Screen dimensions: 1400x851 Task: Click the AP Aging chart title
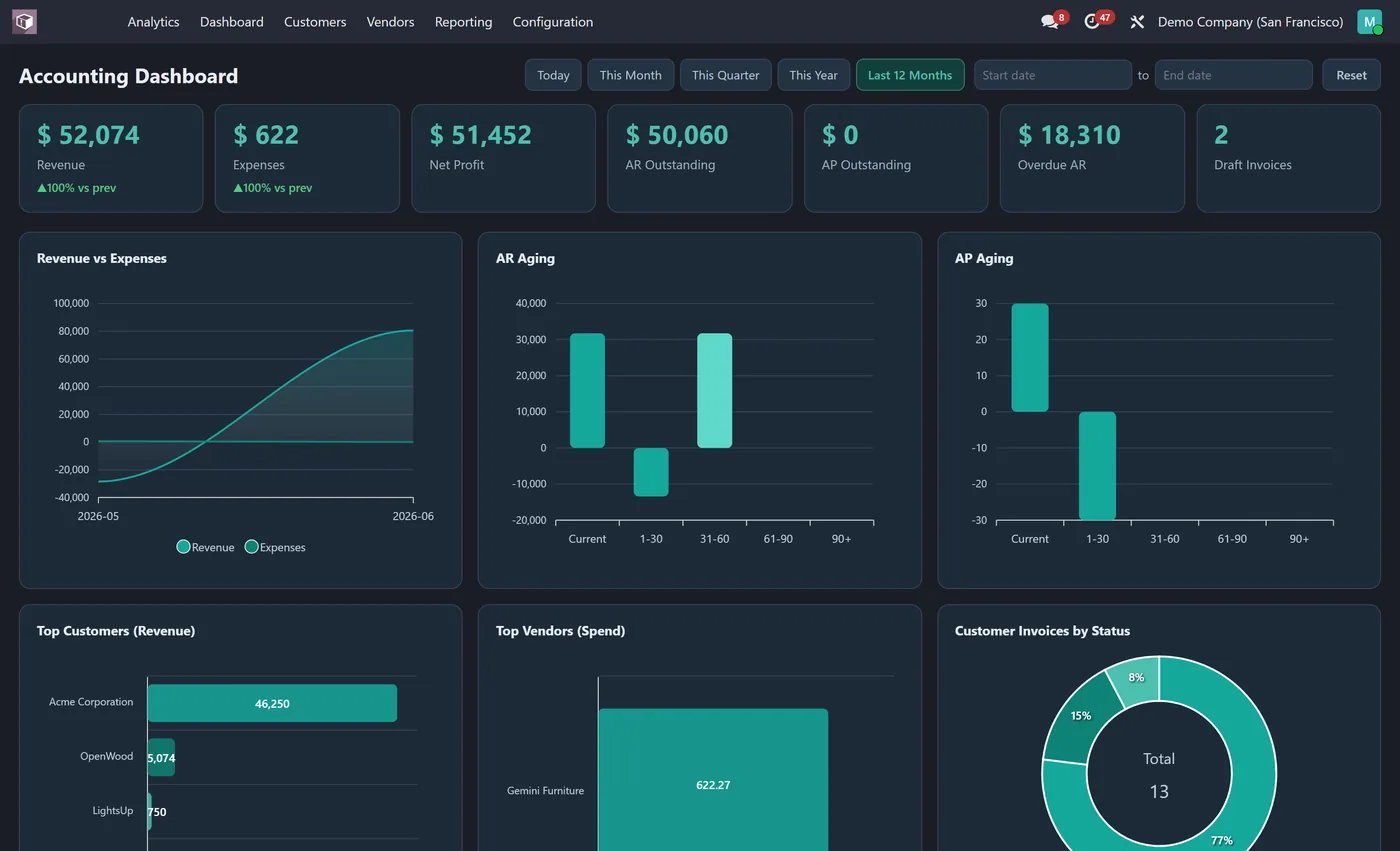(984, 258)
